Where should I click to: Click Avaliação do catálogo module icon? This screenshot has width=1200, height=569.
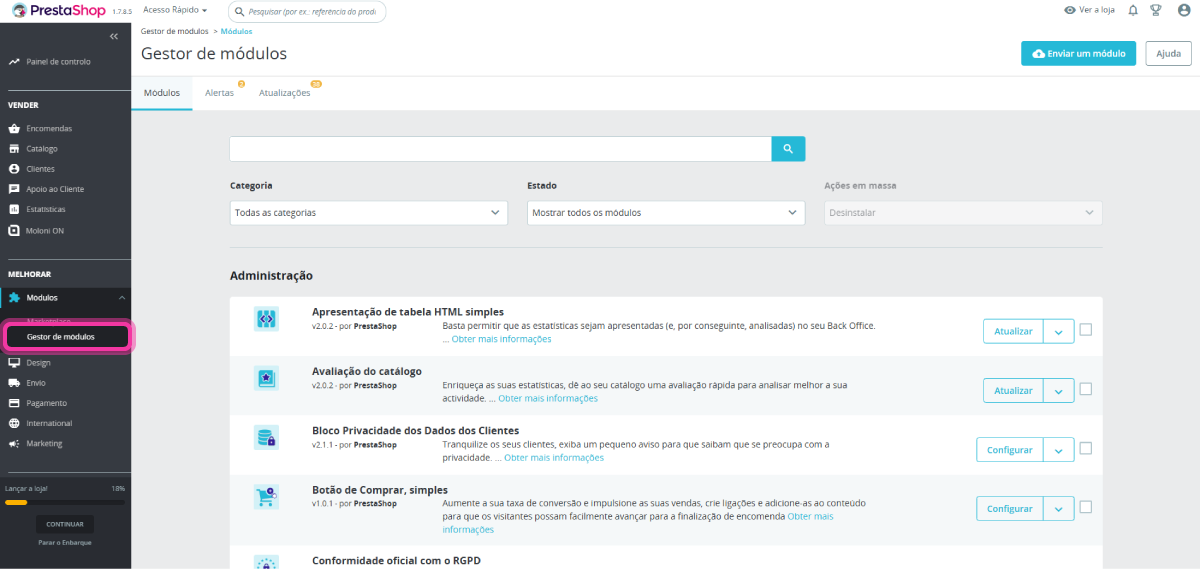(x=266, y=378)
